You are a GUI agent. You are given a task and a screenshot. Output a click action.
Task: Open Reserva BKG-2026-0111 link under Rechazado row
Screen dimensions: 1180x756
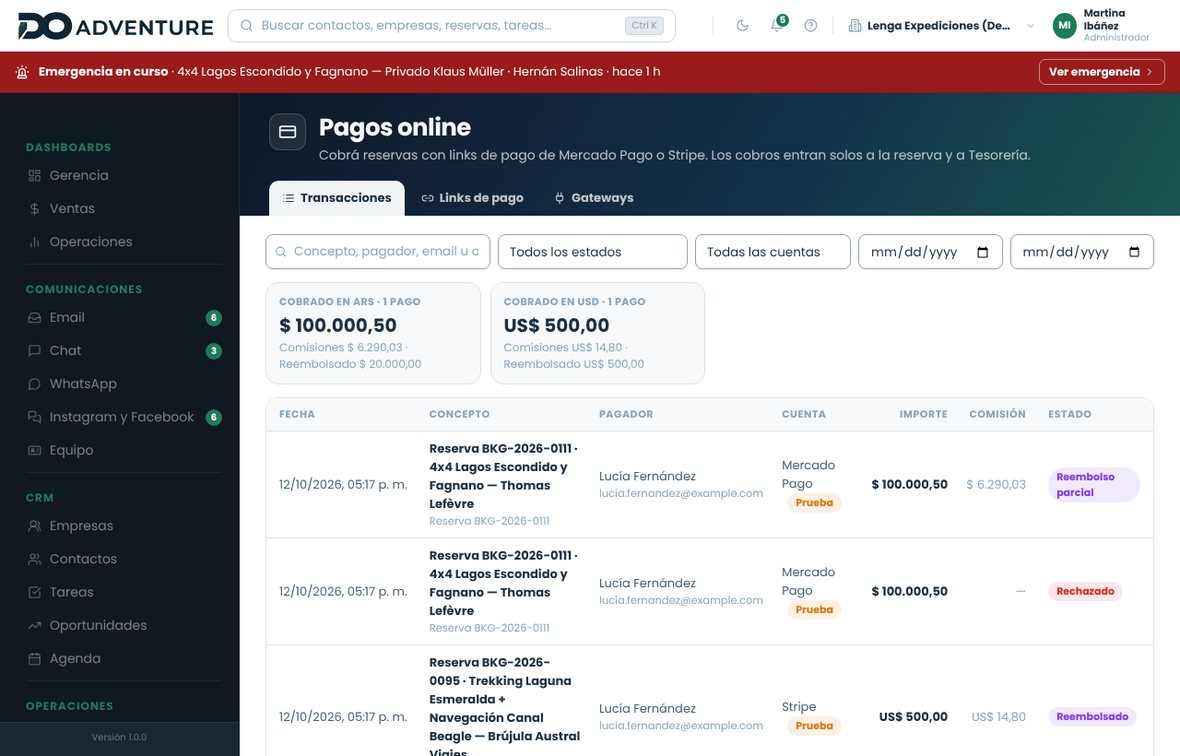click(489, 627)
